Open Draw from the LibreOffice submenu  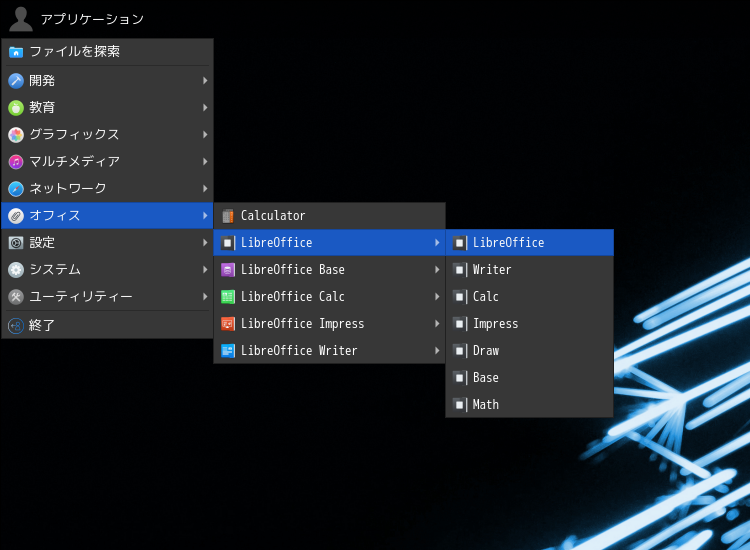[x=529, y=351]
